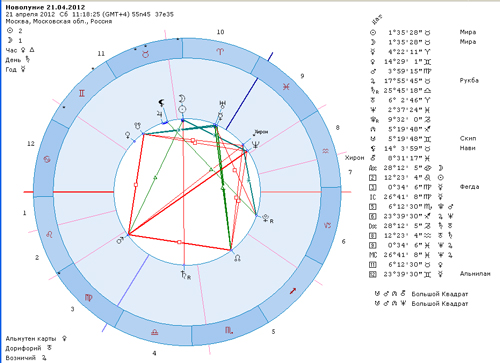
Task: Select the first Большой Квадрат row with Chiron
Action: pos(421,294)
